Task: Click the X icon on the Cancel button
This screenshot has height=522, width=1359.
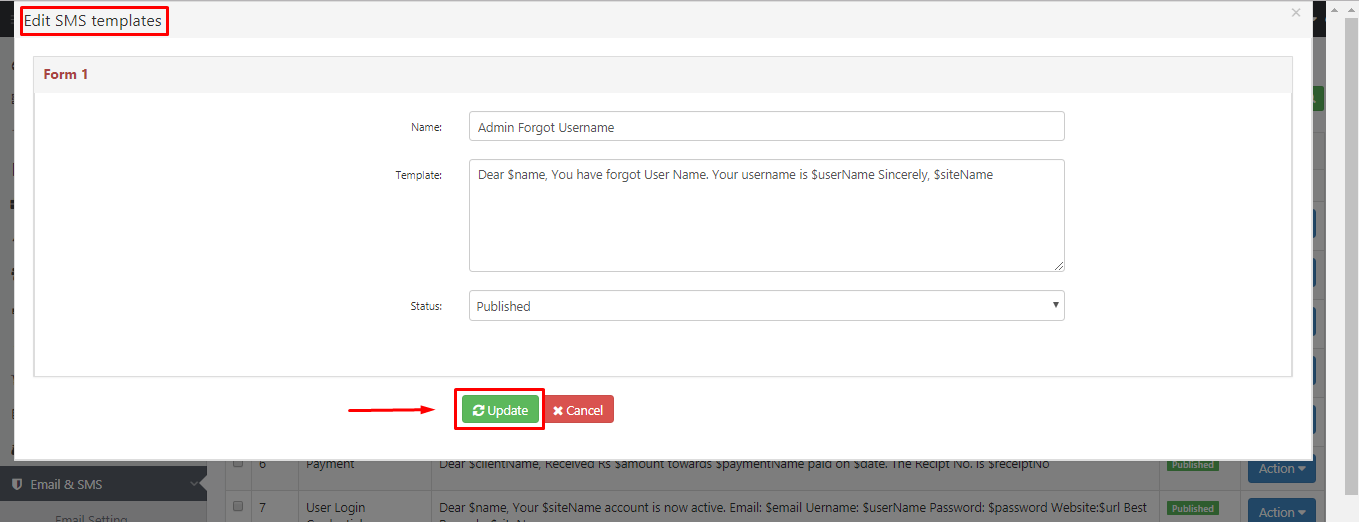Action: 558,411
